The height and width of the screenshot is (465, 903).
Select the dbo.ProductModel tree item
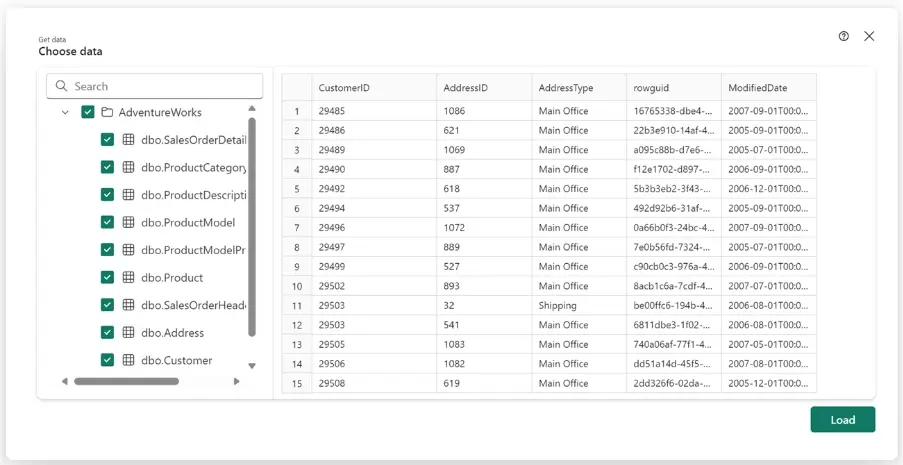pos(188,222)
